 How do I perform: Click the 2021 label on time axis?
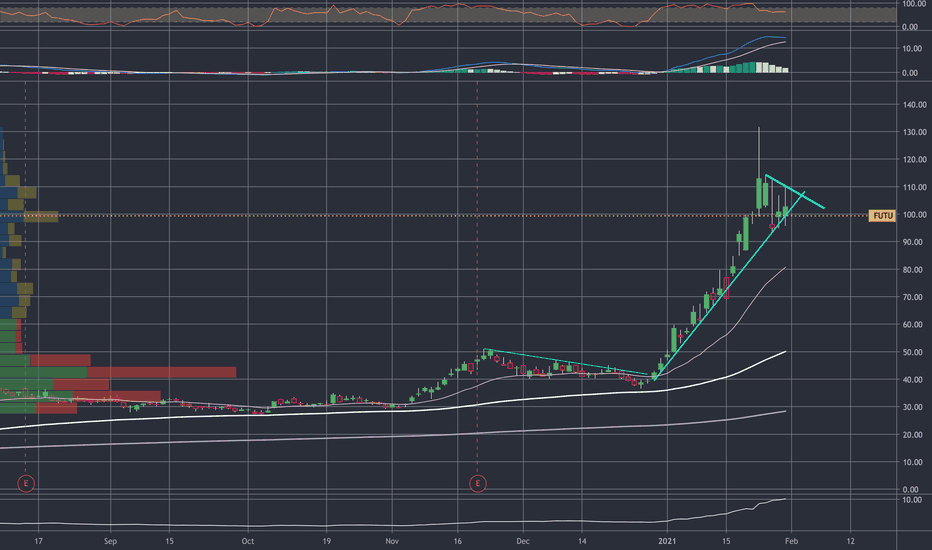point(667,541)
